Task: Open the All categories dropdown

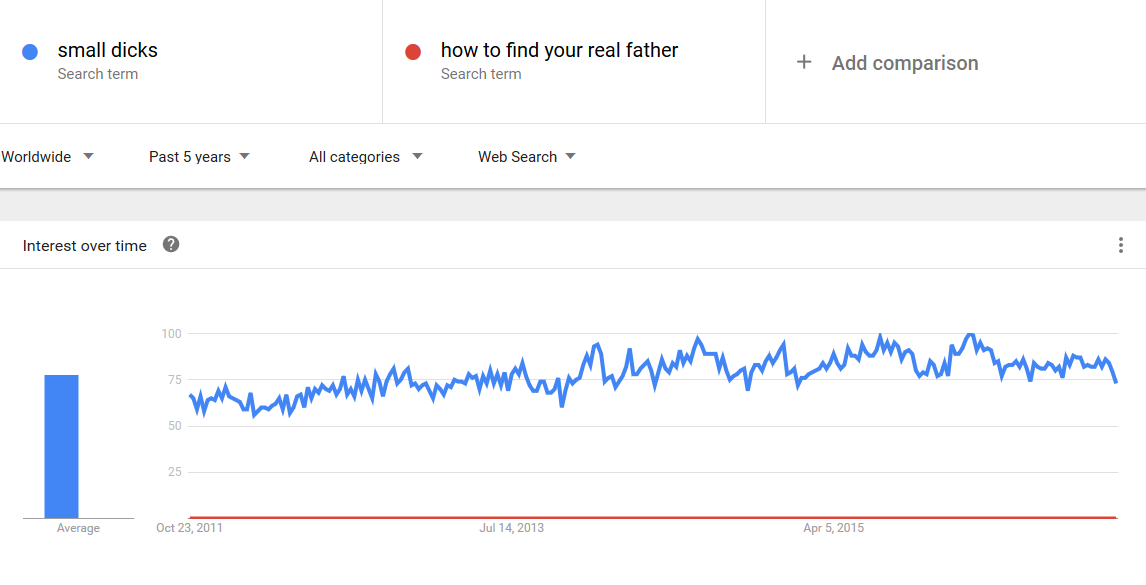Action: [365, 156]
